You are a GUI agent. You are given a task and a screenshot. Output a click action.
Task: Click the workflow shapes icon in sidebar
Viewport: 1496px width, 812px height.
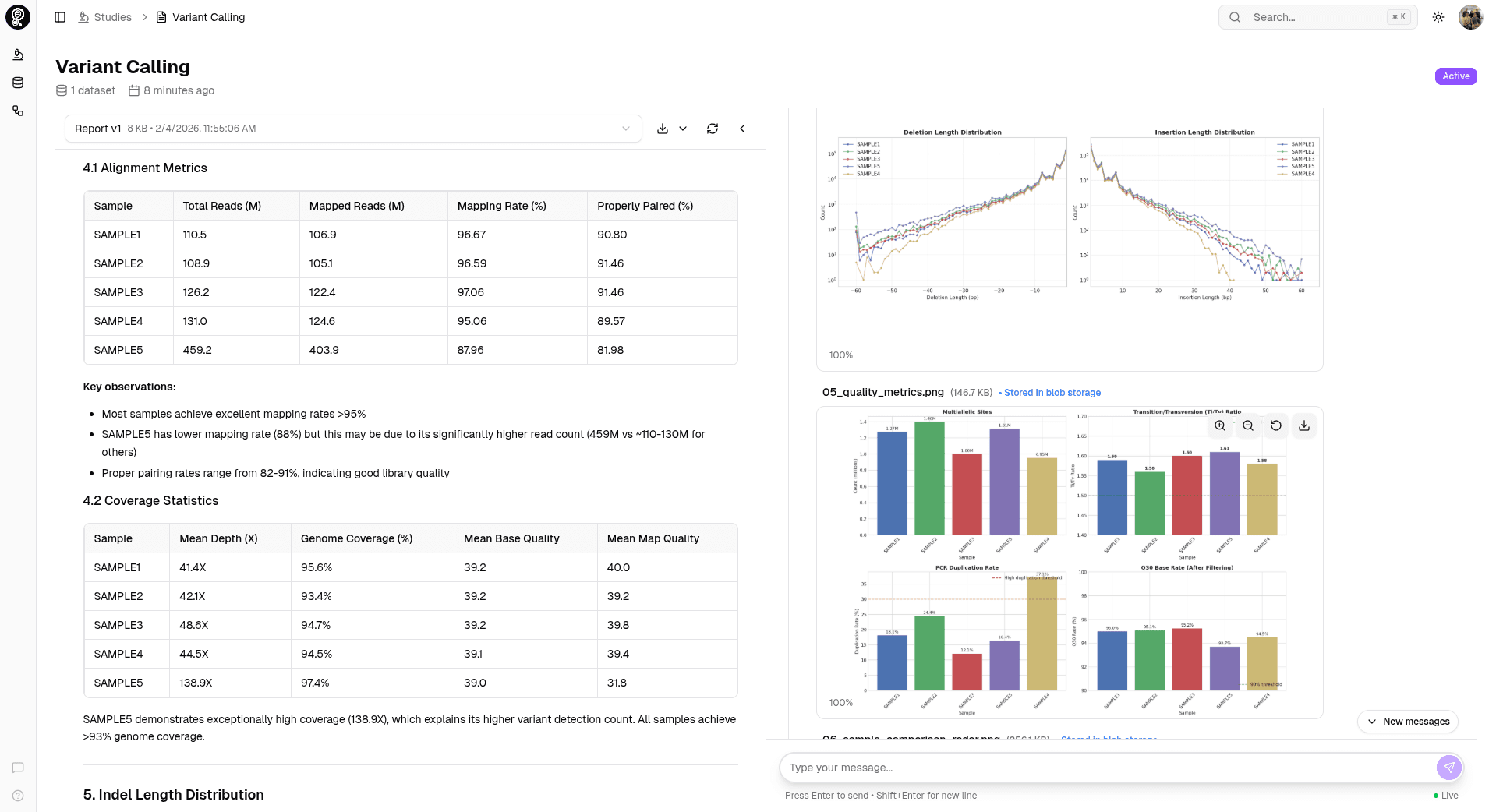coord(18,111)
